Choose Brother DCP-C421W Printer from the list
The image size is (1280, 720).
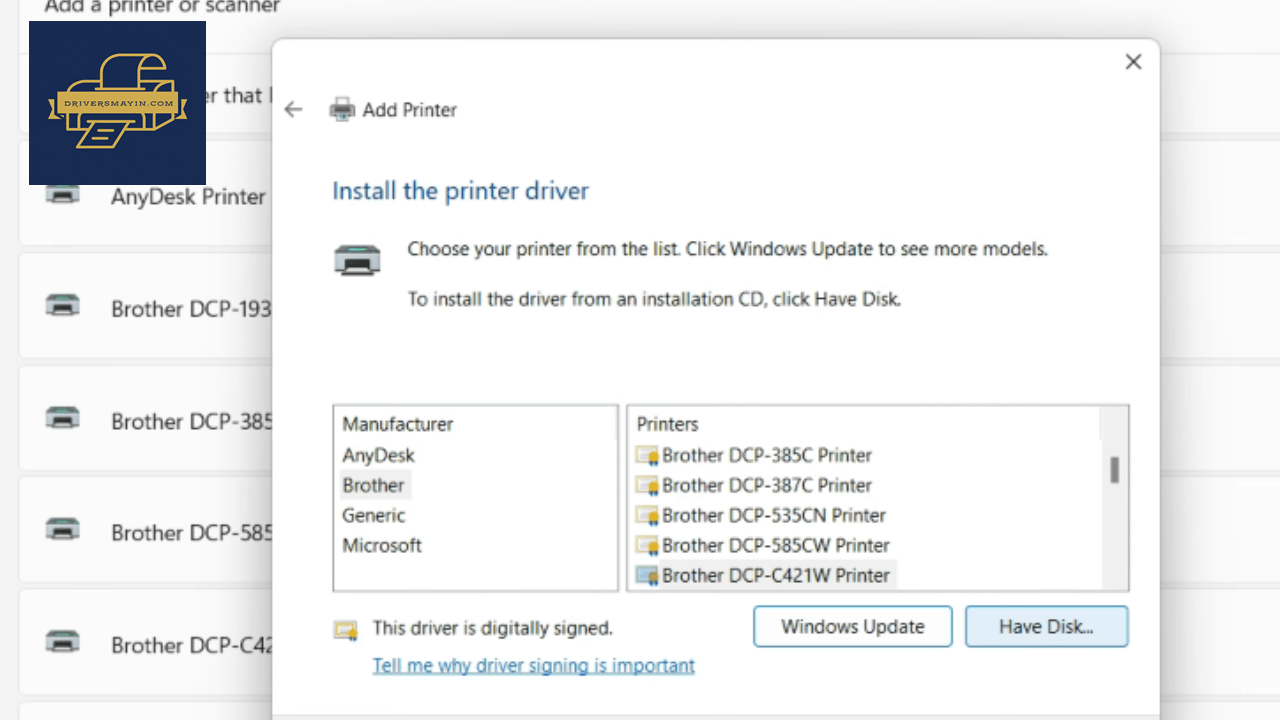(x=776, y=575)
